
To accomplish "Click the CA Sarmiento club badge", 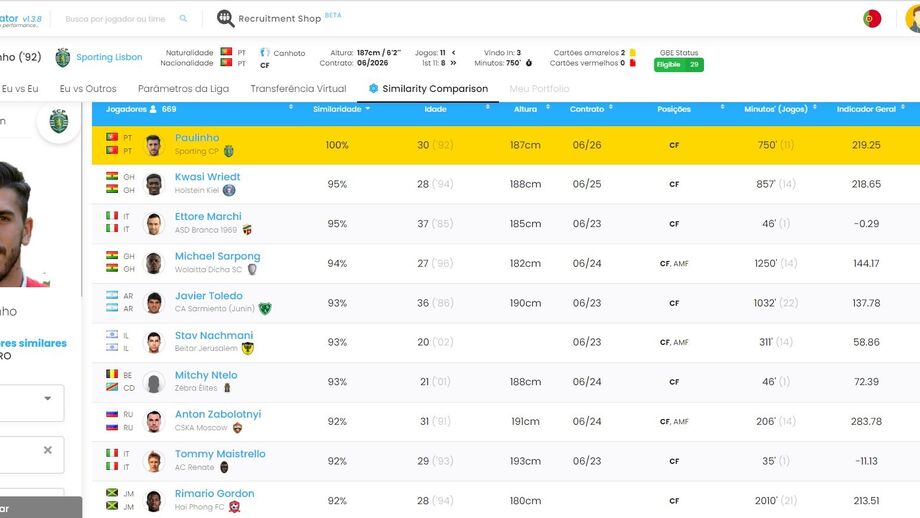I will click(265, 309).
